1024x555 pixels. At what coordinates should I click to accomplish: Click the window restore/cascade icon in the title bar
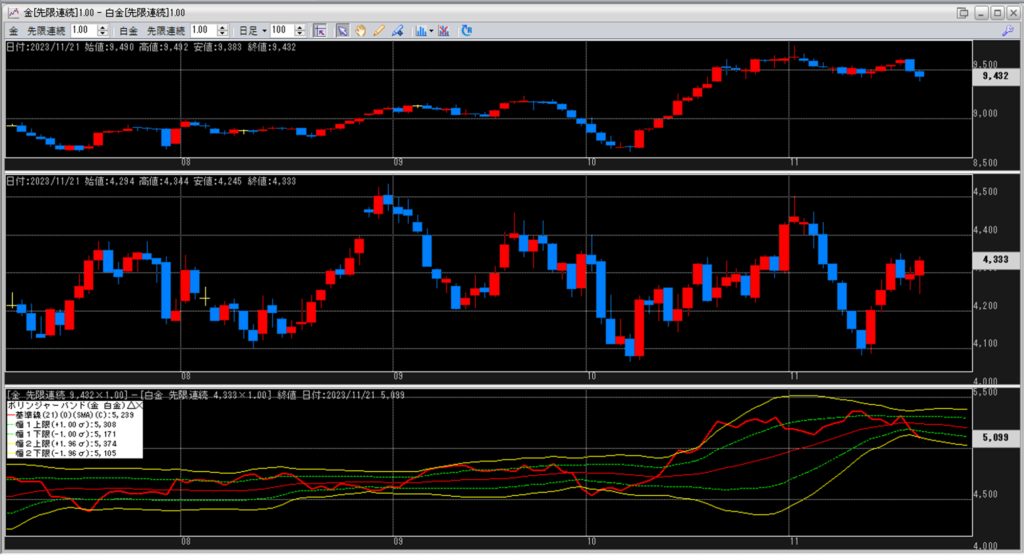[x=962, y=12]
